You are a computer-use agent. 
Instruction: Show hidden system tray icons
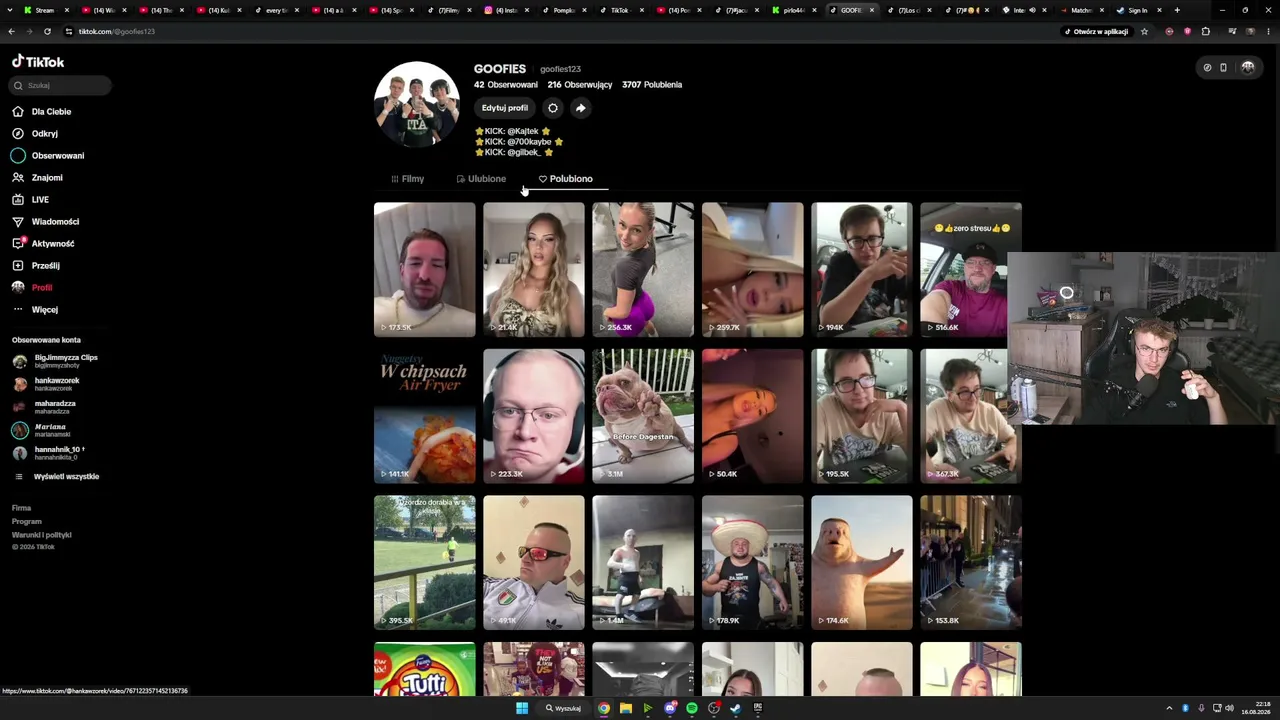1169,708
